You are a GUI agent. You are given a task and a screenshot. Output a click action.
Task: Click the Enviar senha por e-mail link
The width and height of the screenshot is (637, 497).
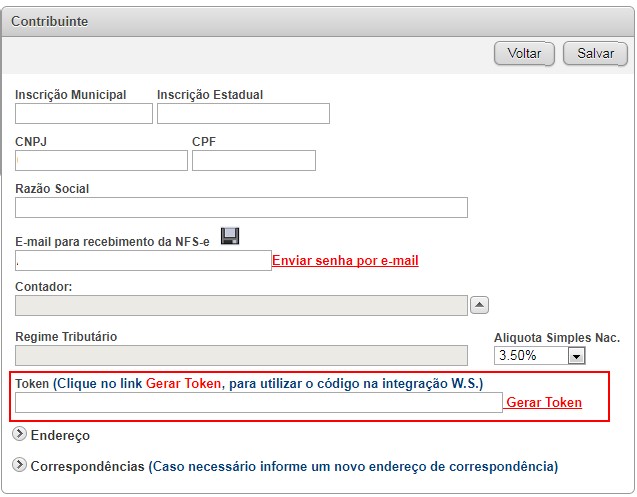(x=345, y=261)
